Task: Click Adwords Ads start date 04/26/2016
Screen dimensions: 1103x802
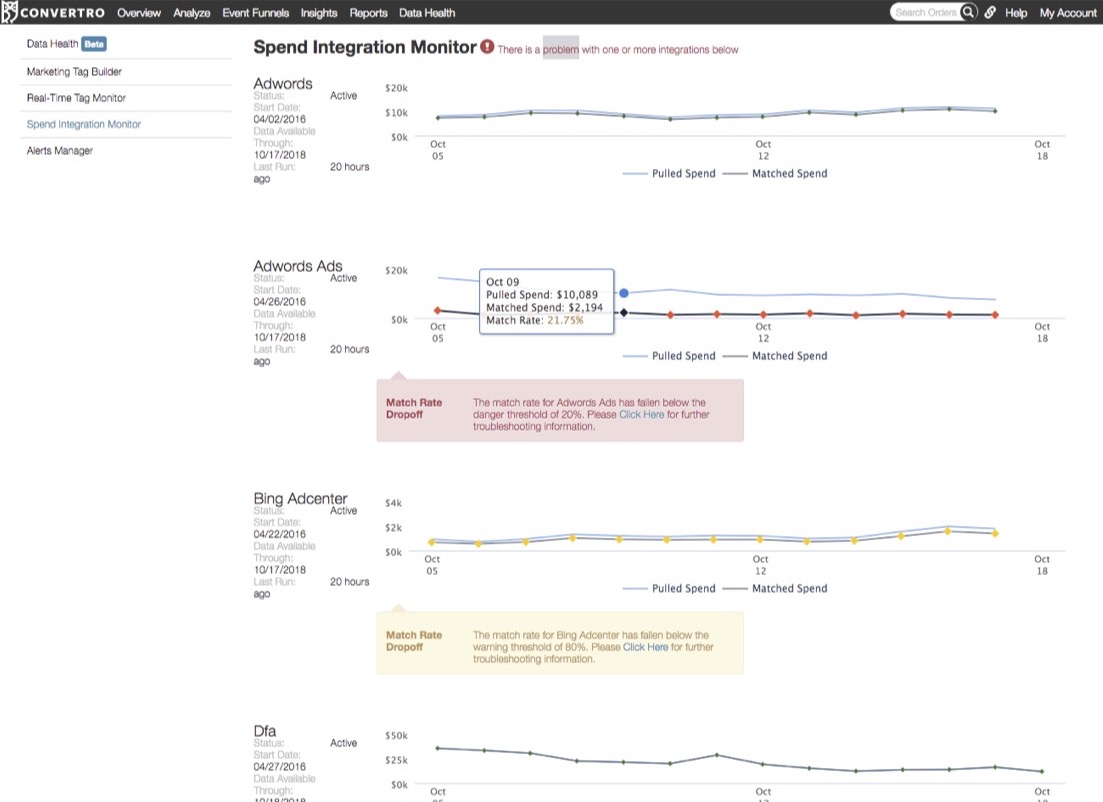Action: click(279, 302)
